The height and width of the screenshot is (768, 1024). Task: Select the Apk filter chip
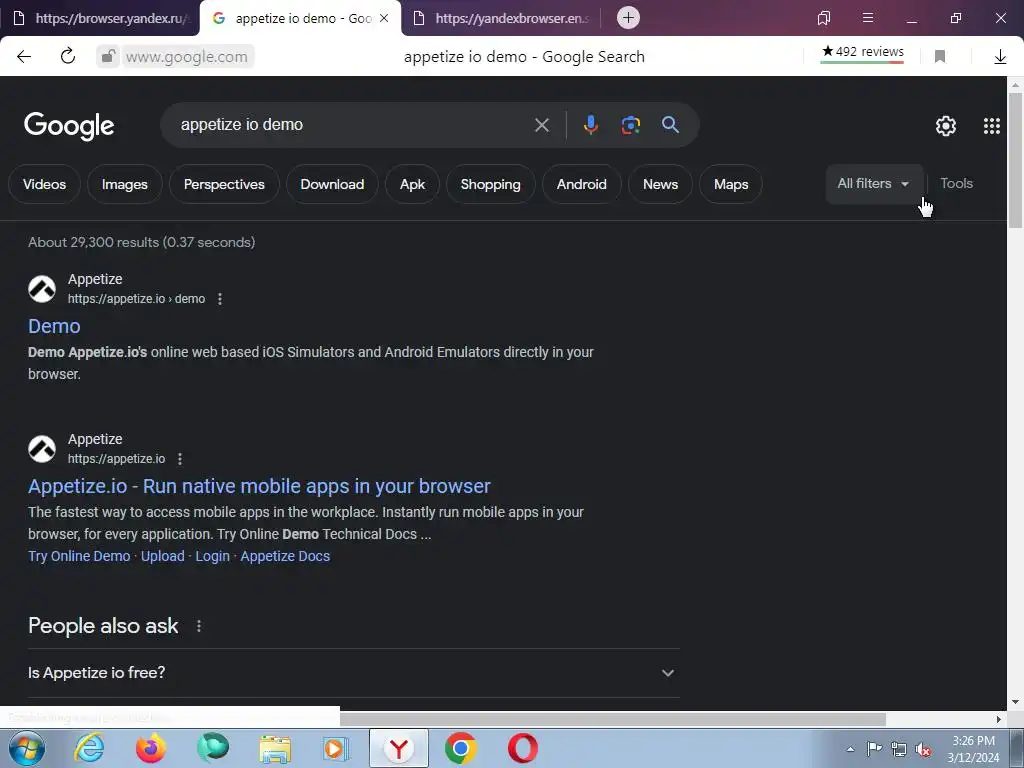[412, 184]
